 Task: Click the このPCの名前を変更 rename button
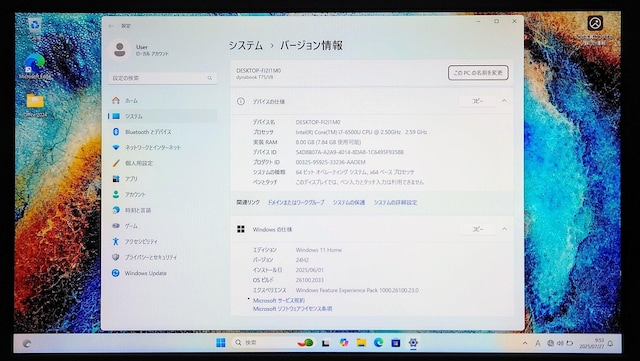478,73
